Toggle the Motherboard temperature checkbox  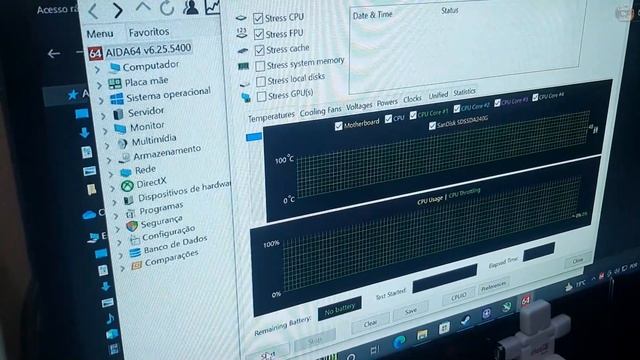pos(338,126)
